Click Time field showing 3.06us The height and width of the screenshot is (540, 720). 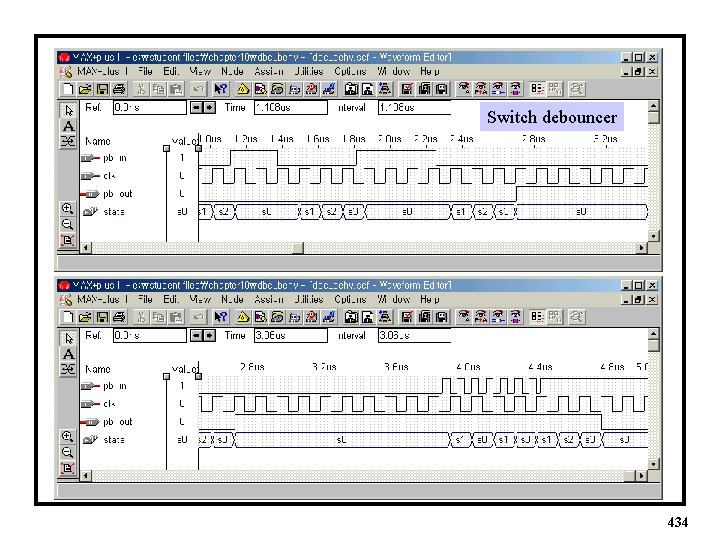[291, 336]
